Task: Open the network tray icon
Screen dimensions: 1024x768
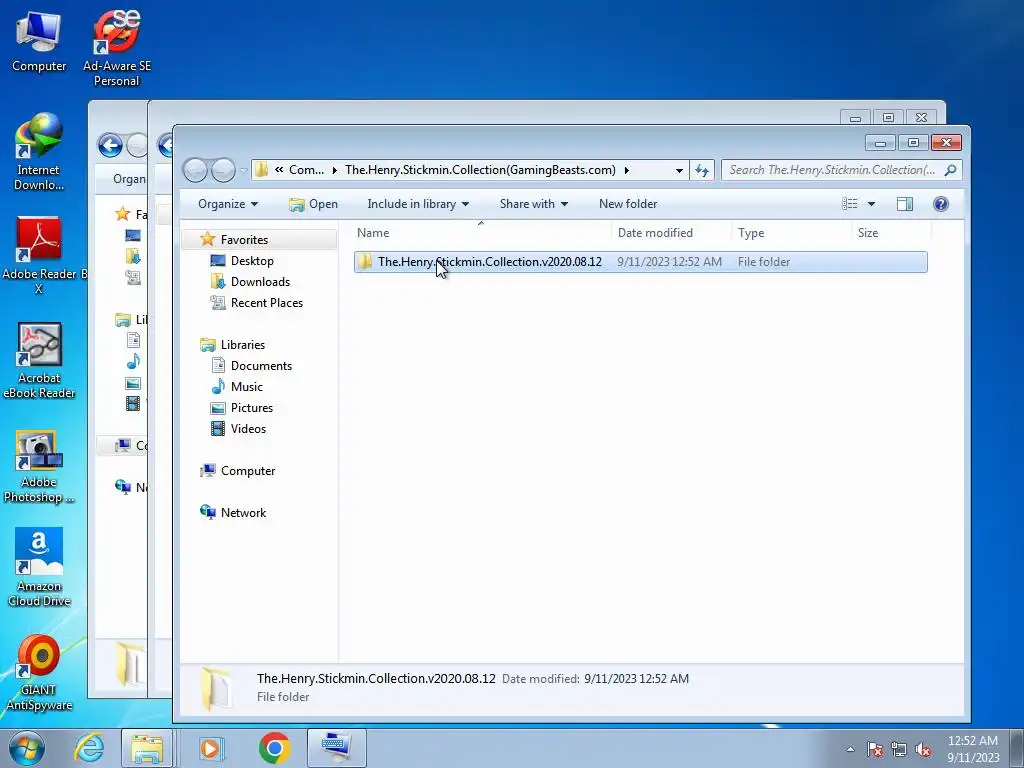Action: (899, 749)
